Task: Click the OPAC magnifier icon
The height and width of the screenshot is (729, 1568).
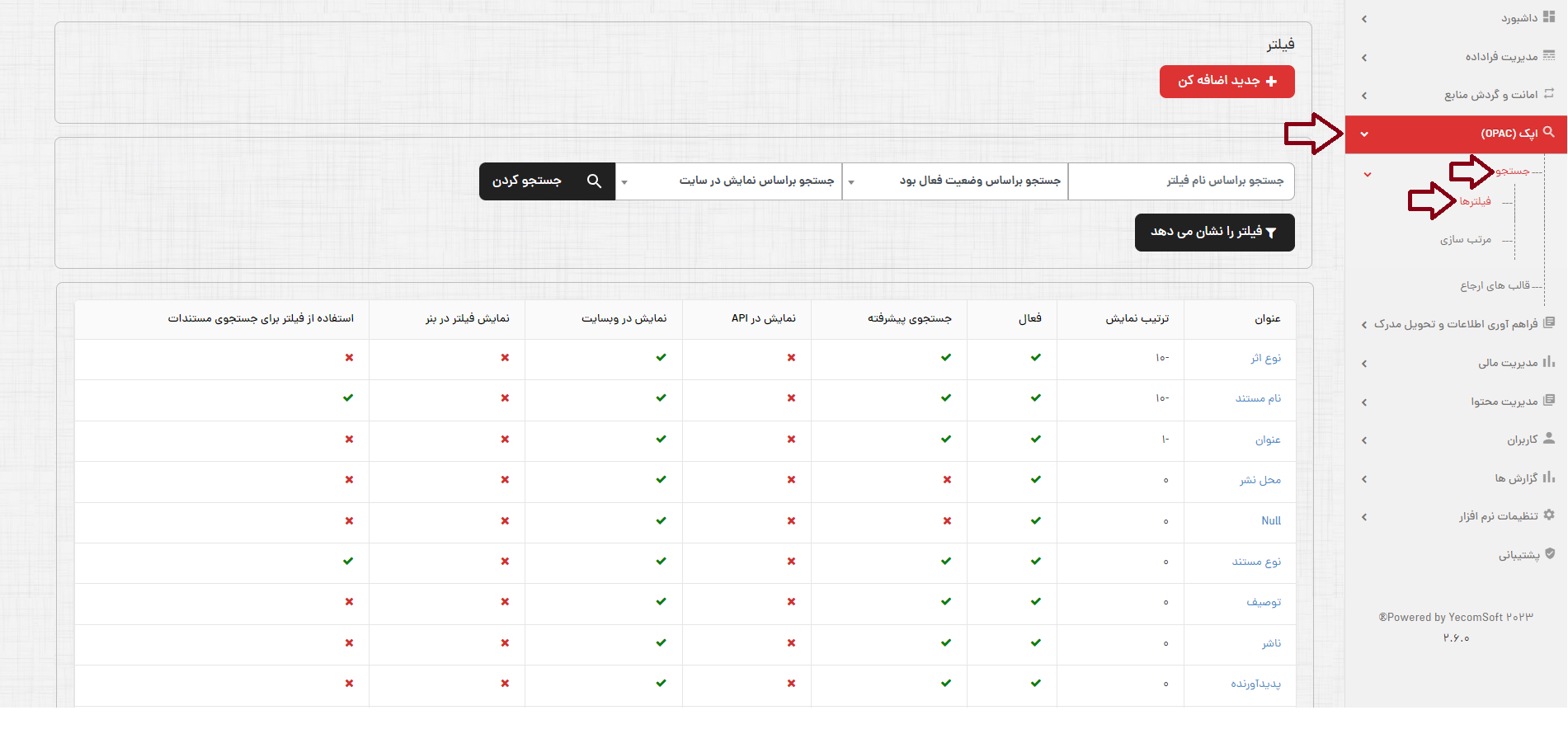Action: (x=1548, y=132)
